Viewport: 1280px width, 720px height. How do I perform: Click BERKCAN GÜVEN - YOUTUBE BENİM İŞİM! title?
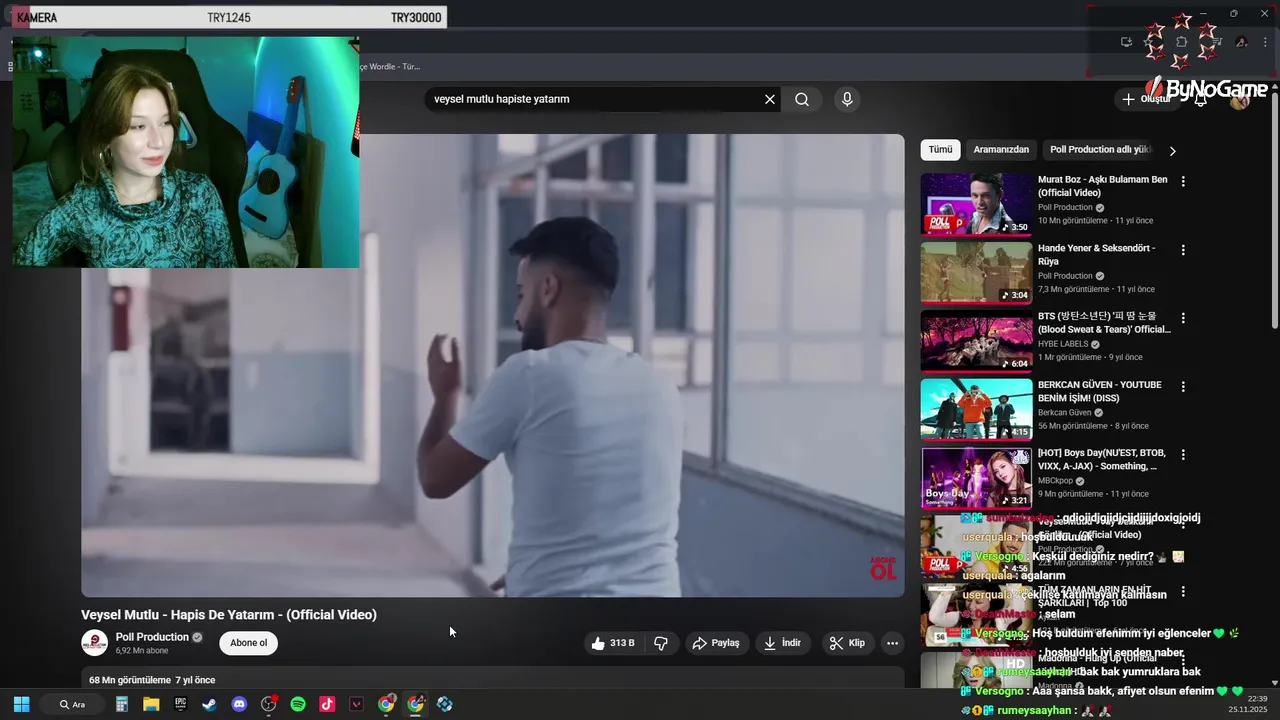pos(1100,391)
